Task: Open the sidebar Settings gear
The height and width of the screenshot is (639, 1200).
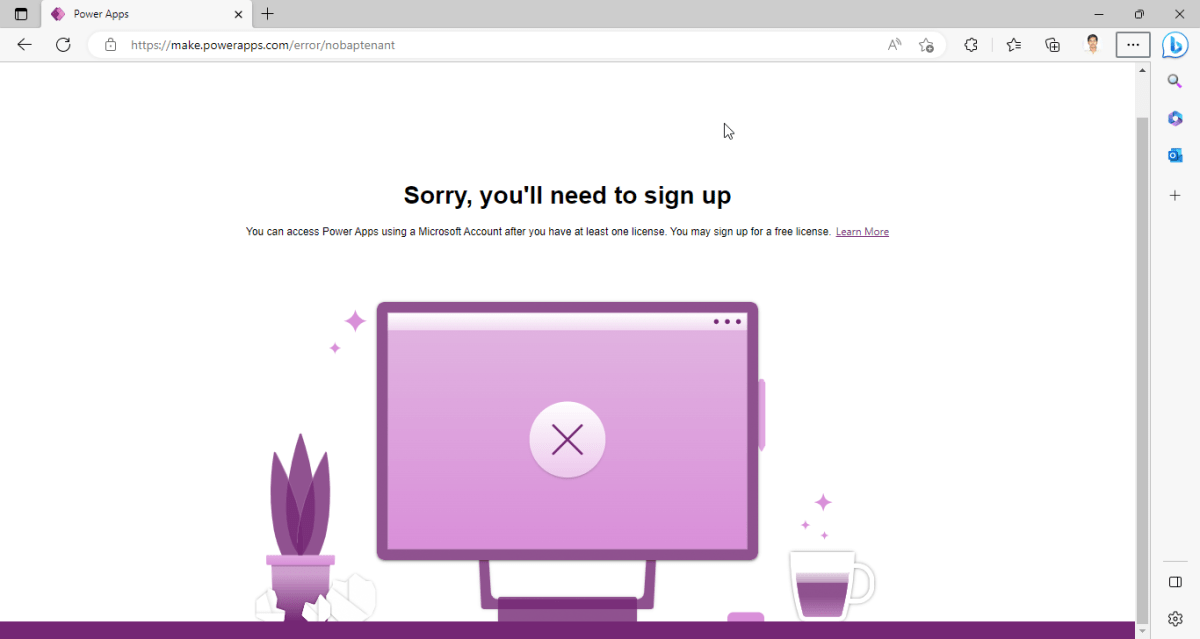Action: point(1175,618)
